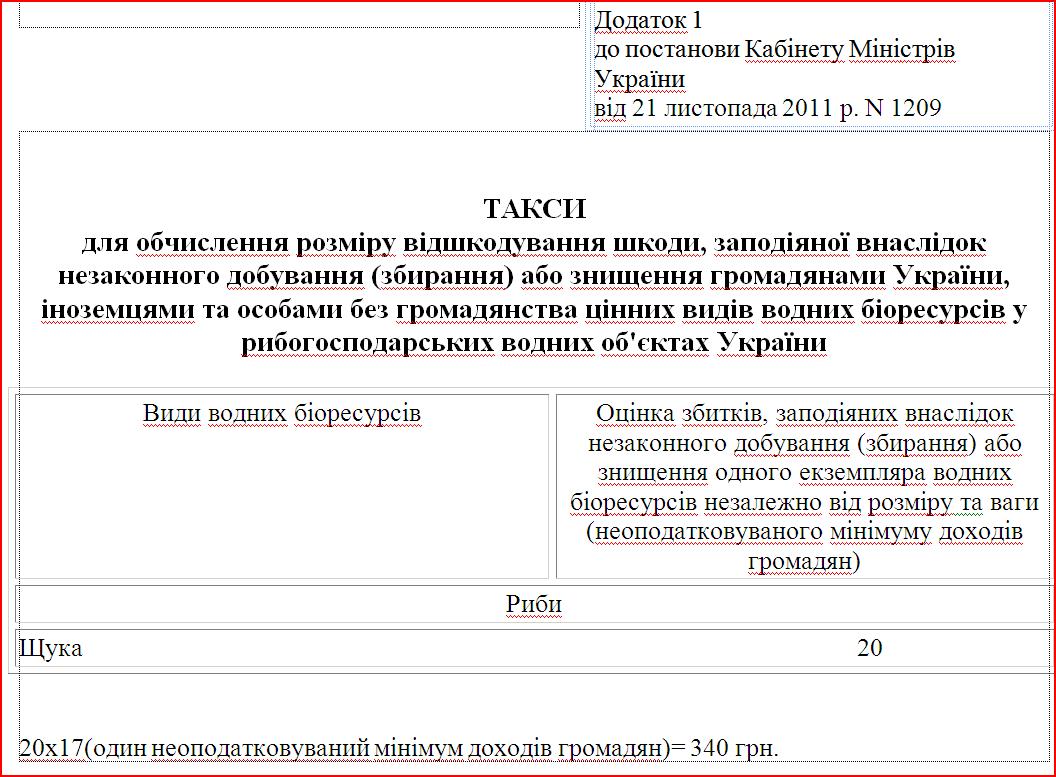Click line "біоресурсів незалежно від розміру та ваги"

point(804,502)
